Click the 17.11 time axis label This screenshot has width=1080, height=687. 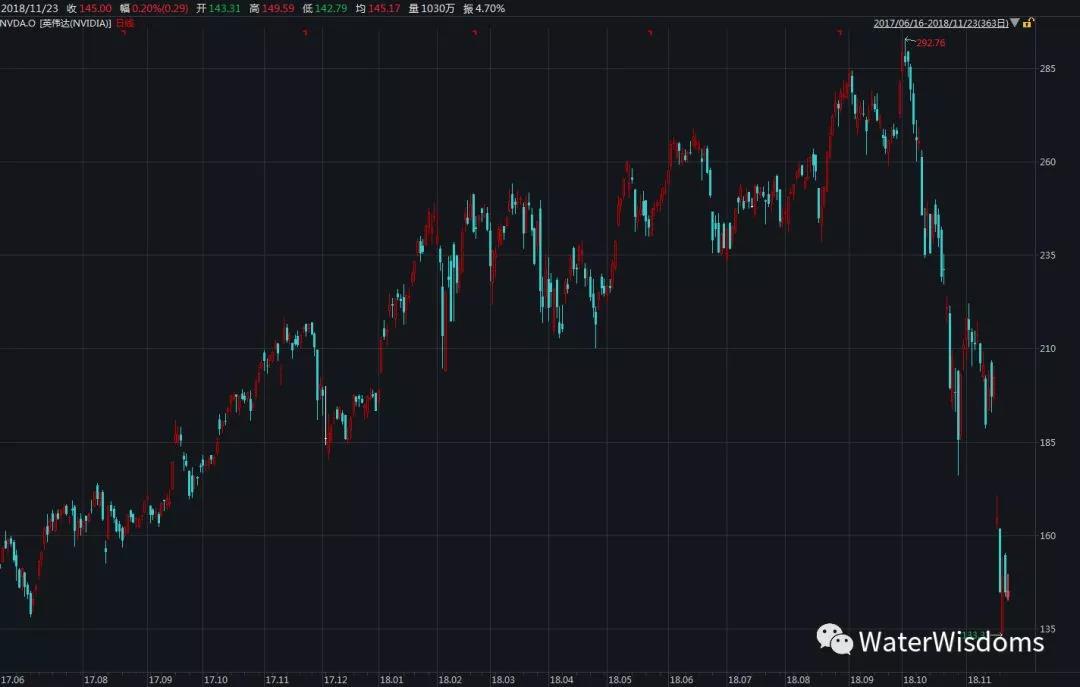277,680
